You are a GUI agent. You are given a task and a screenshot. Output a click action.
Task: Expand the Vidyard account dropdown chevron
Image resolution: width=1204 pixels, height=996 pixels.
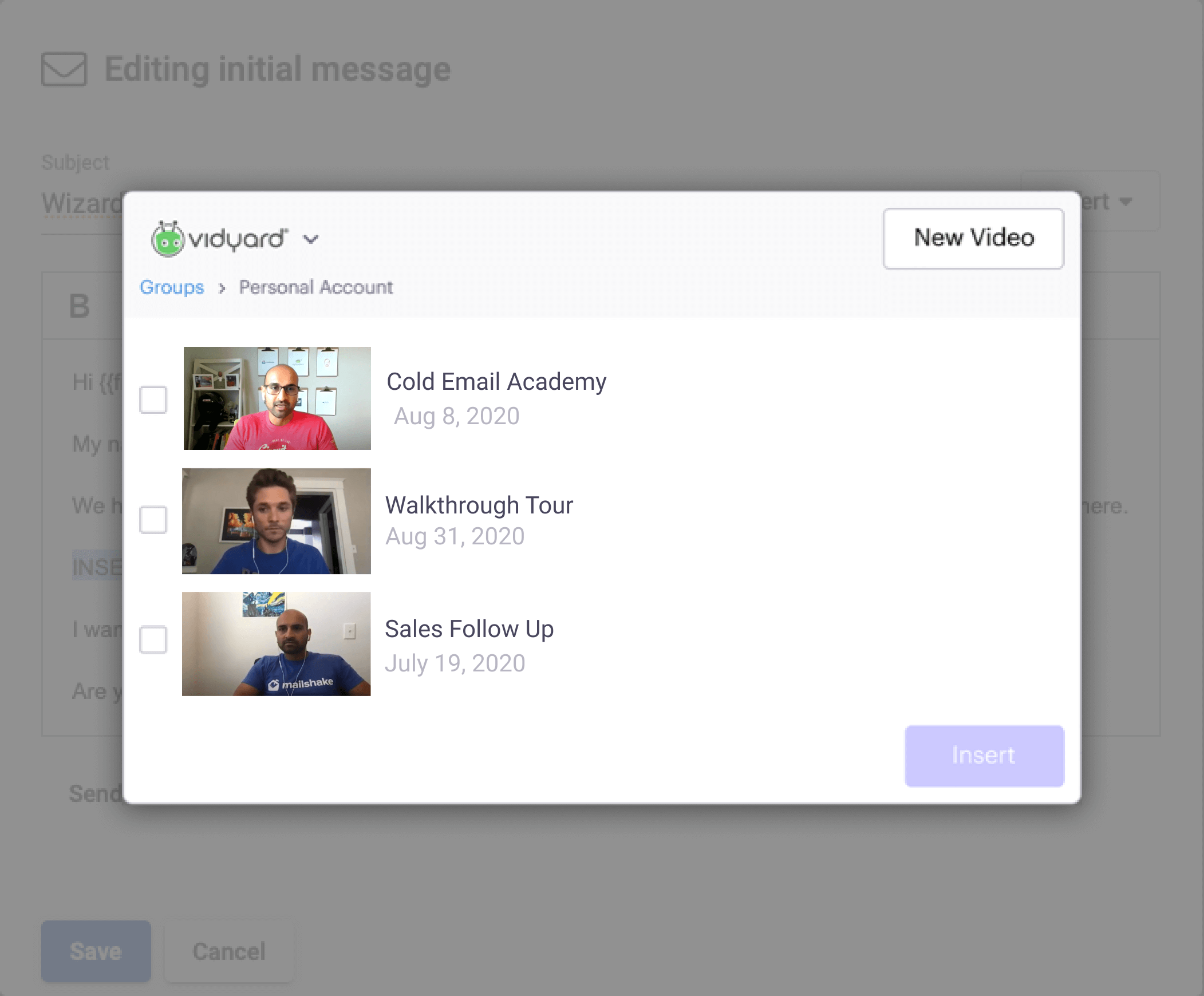pyautogui.click(x=311, y=239)
